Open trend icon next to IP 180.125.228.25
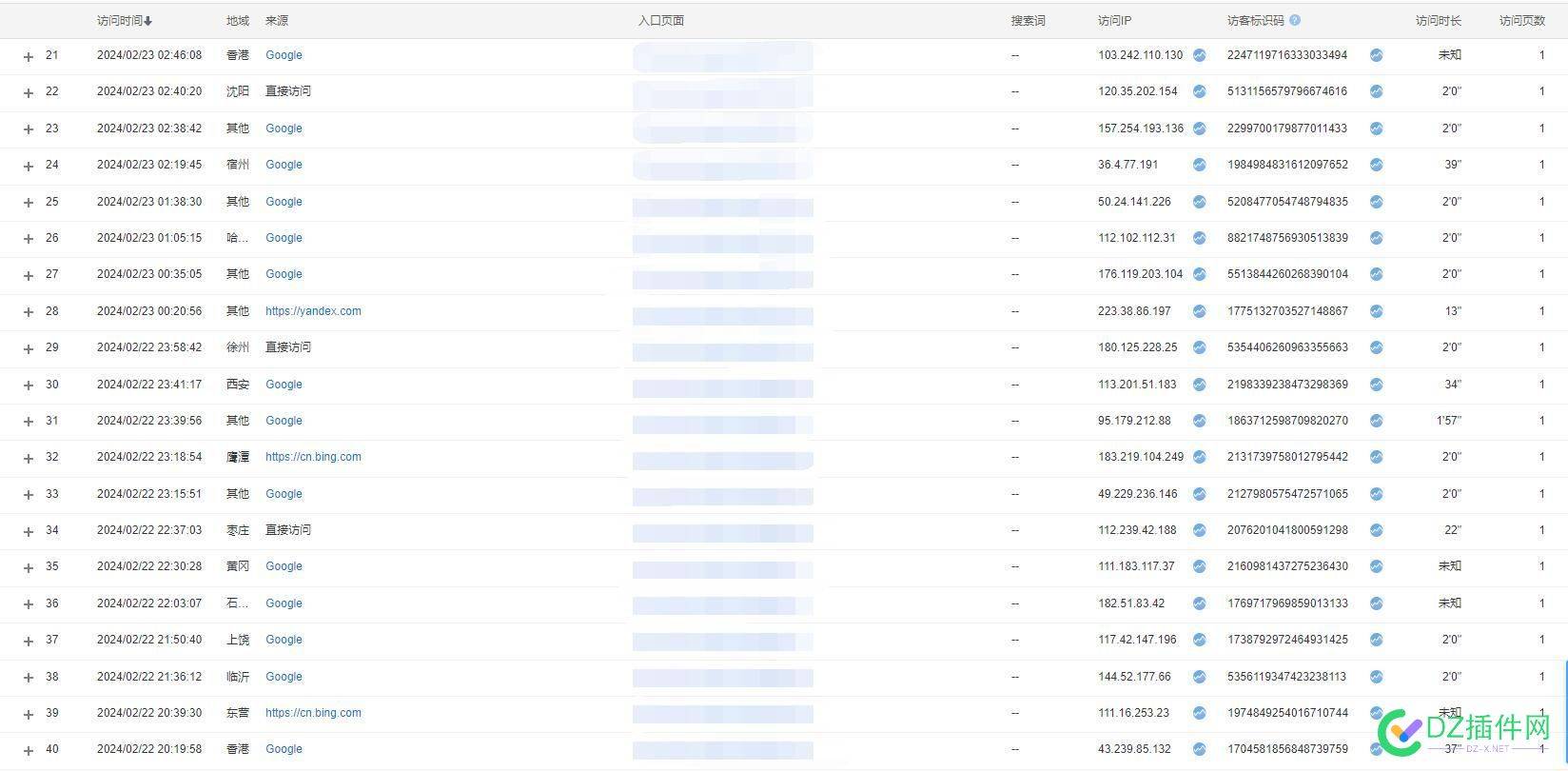The height and width of the screenshot is (771, 1568). click(1200, 347)
